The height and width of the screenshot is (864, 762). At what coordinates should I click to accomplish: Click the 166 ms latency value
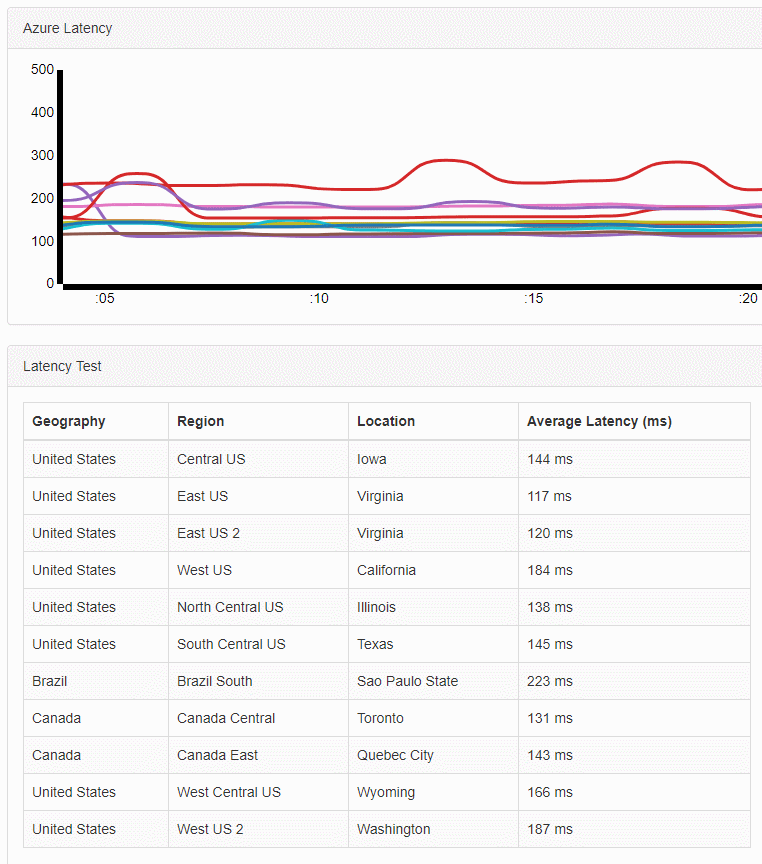[x=550, y=792]
